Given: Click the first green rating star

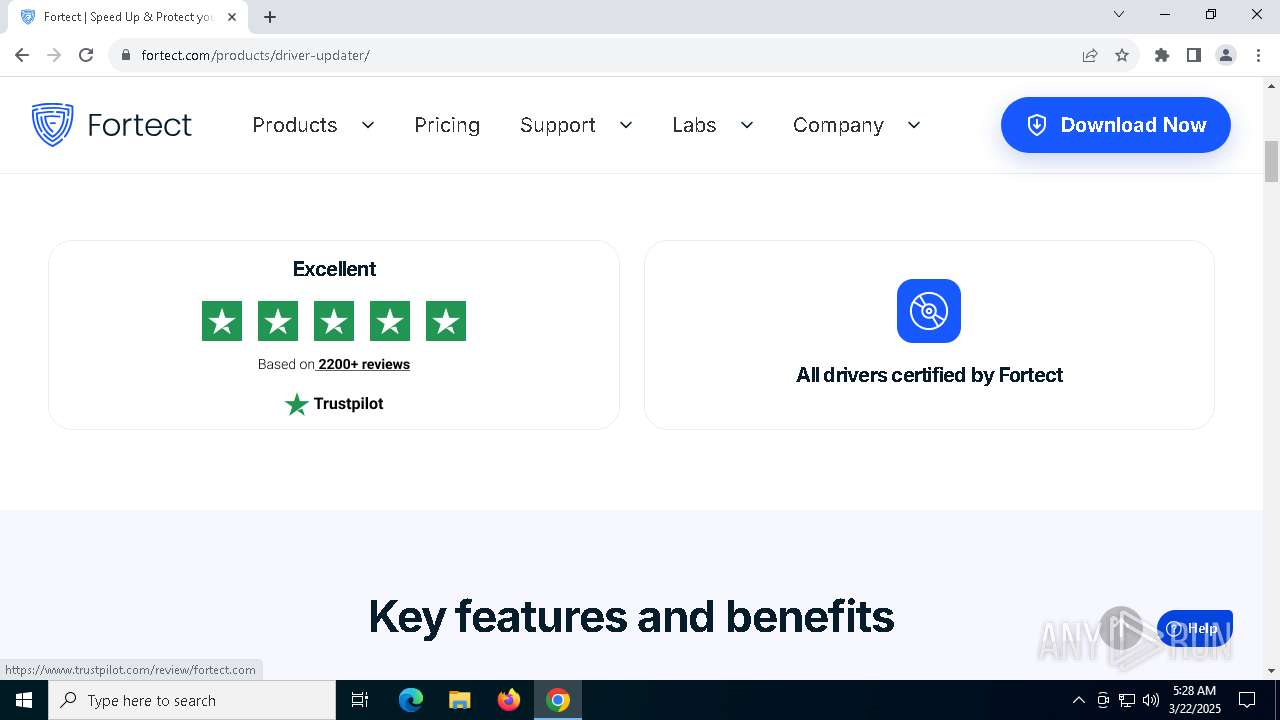Looking at the screenshot, I should coord(222,321).
